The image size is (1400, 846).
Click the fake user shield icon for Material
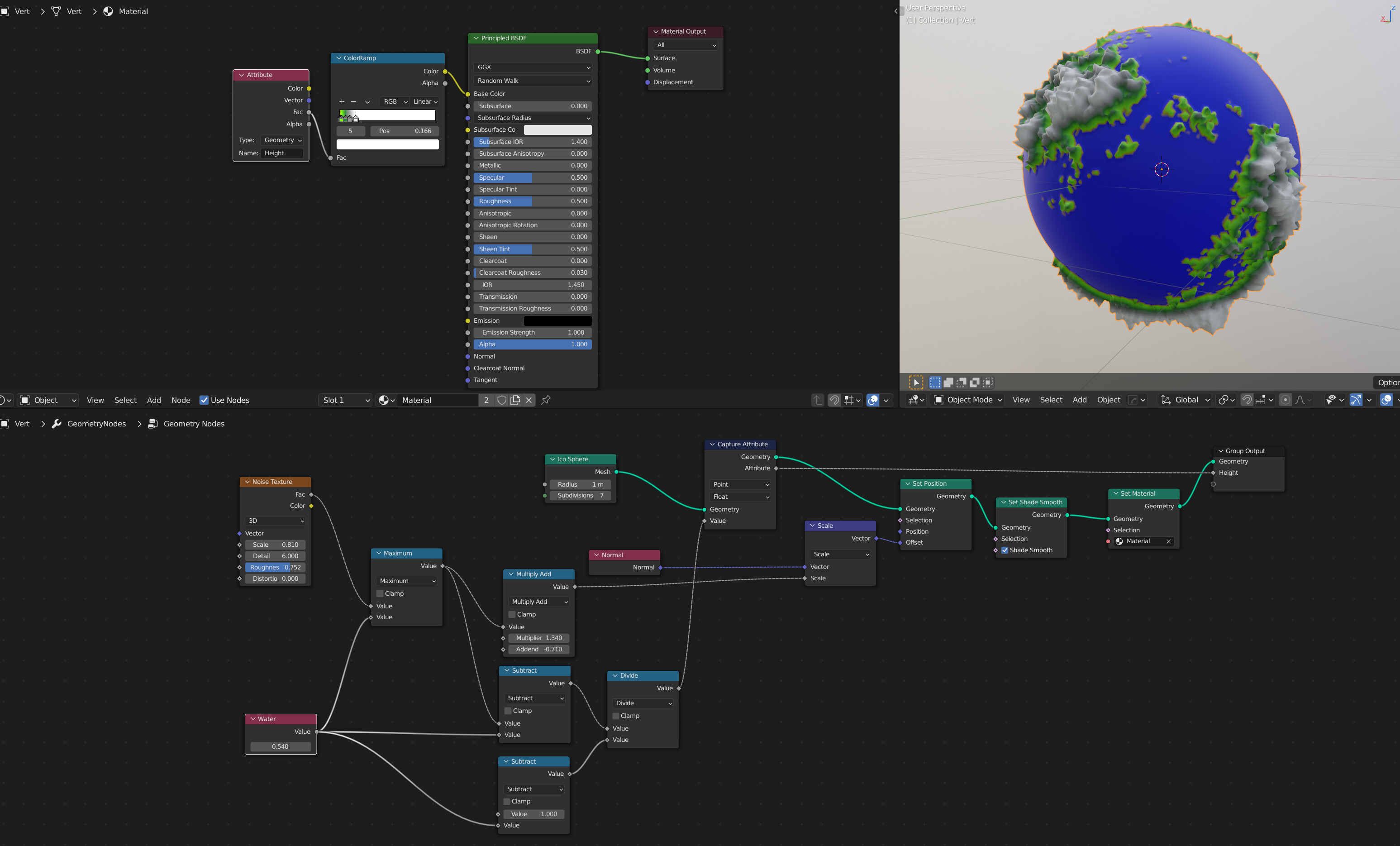502,400
